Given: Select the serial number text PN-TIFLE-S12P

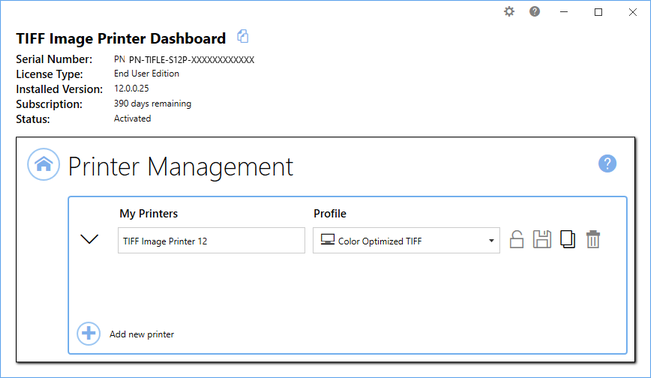Looking at the screenshot, I should 191,60.
